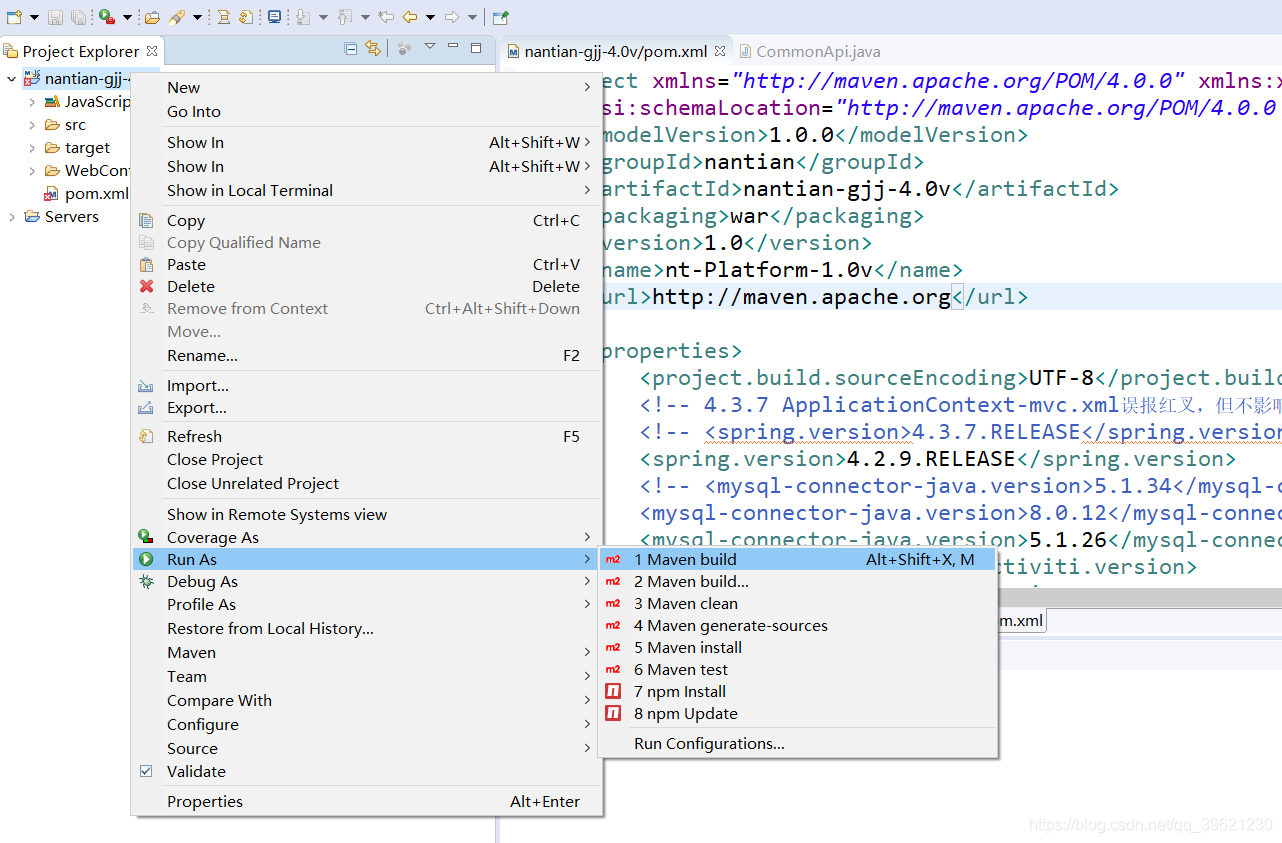Click the Servers folder icon
This screenshot has width=1282, height=843.
point(32,217)
